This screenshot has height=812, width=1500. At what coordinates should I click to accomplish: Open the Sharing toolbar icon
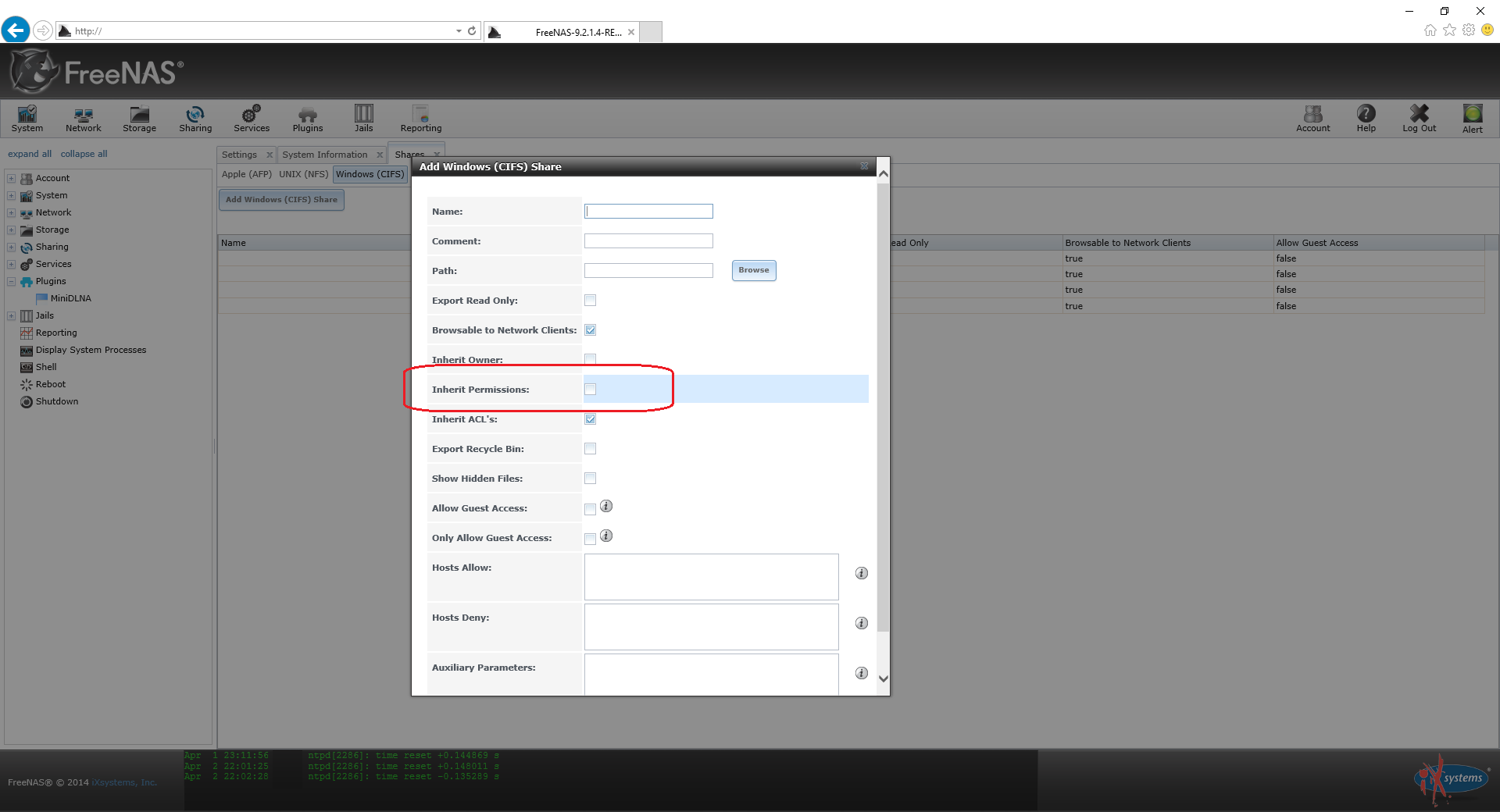pos(195,119)
